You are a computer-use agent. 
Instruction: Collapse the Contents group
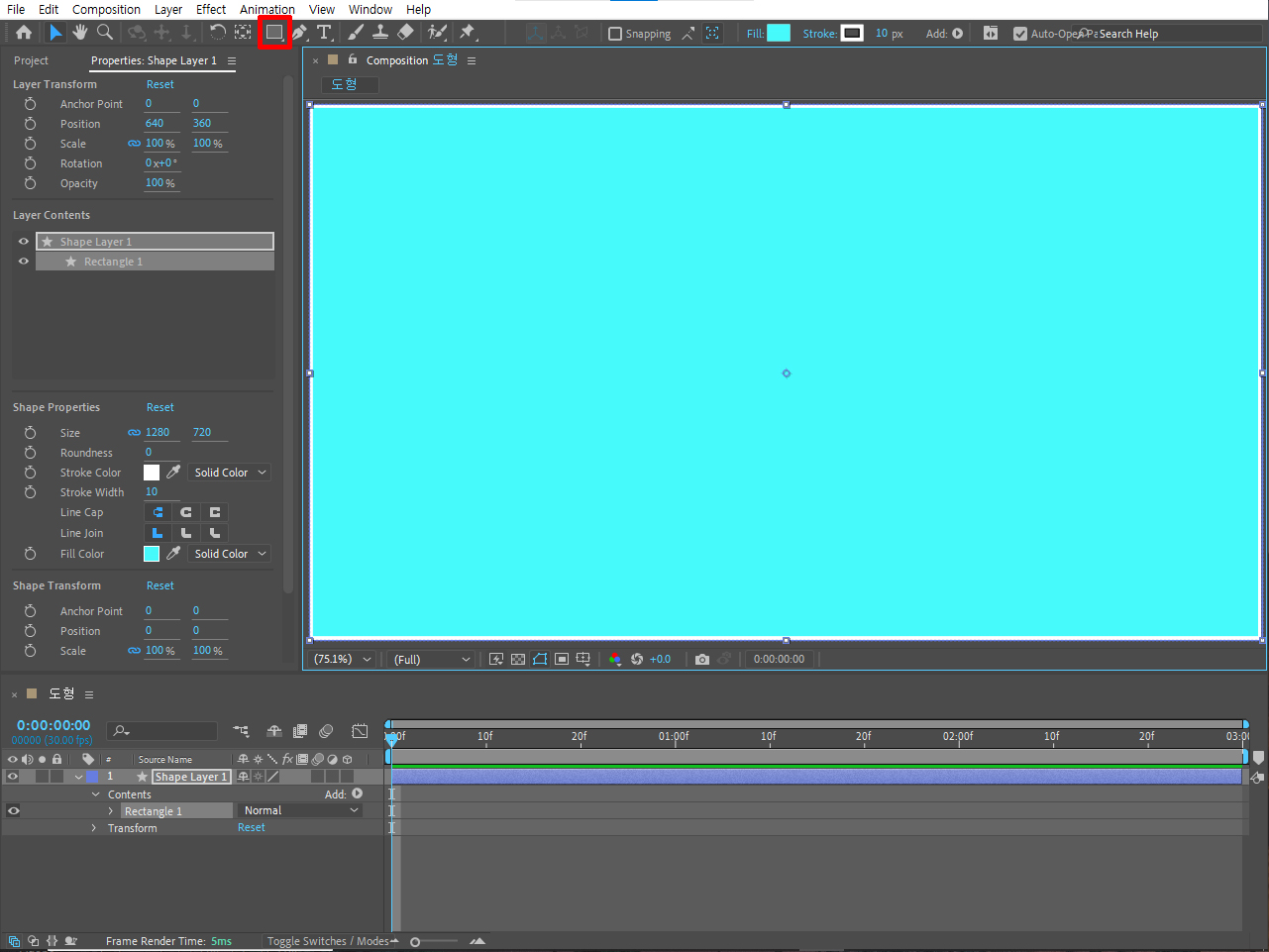point(96,794)
